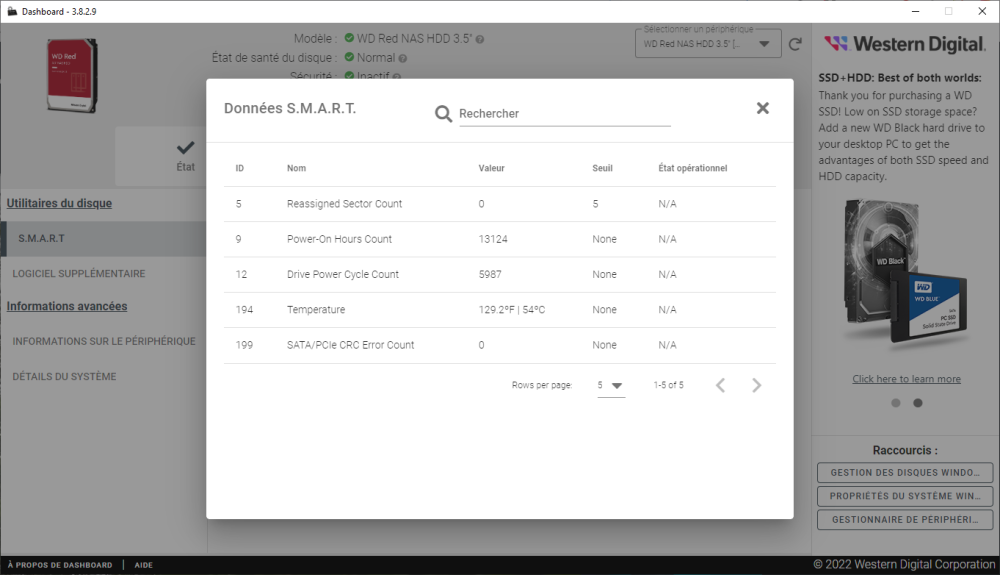Open the Rows per page dropdown

tap(610, 385)
